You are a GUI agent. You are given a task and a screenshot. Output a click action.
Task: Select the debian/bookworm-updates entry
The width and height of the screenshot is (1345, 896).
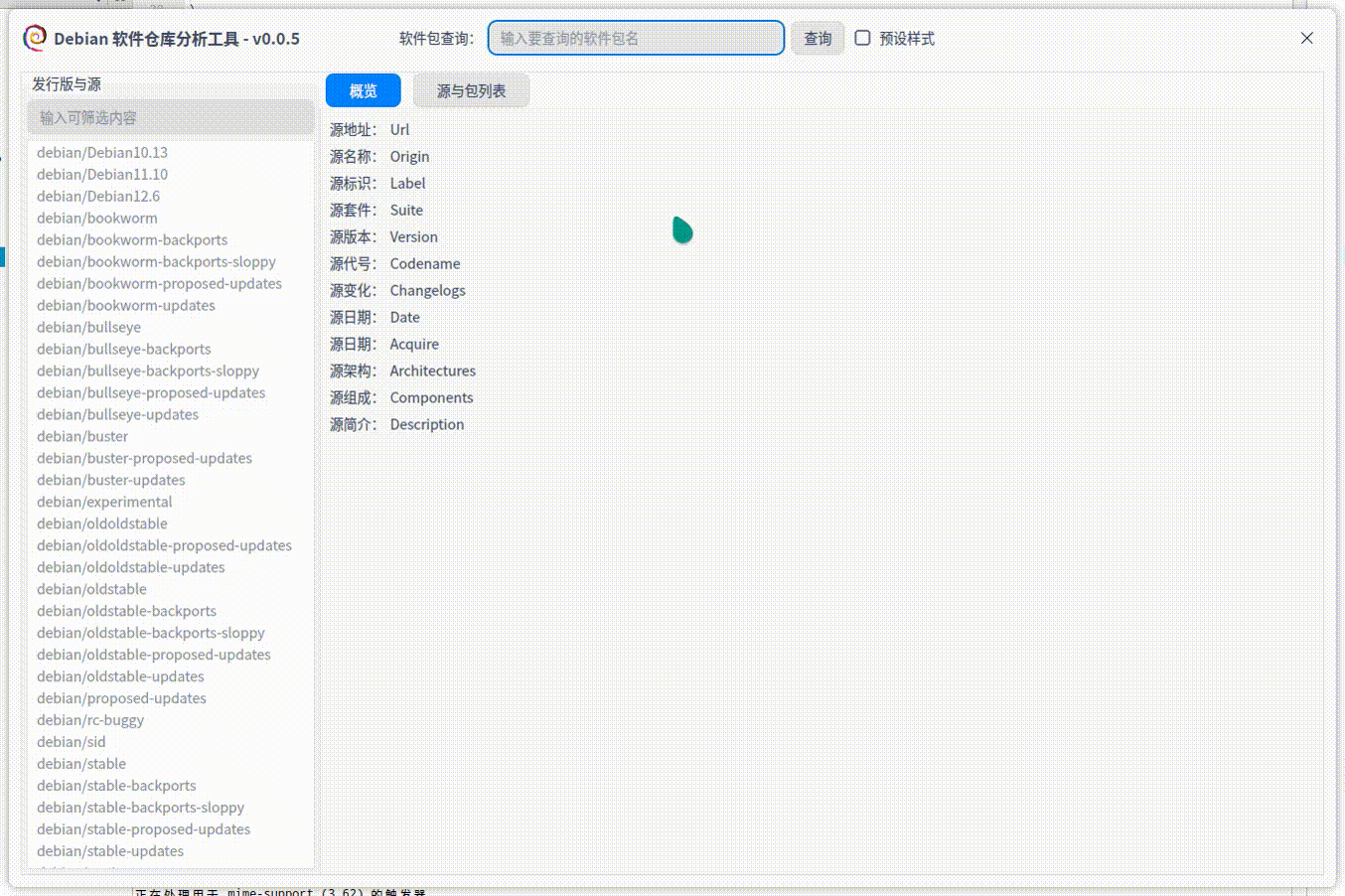tap(171, 305)
